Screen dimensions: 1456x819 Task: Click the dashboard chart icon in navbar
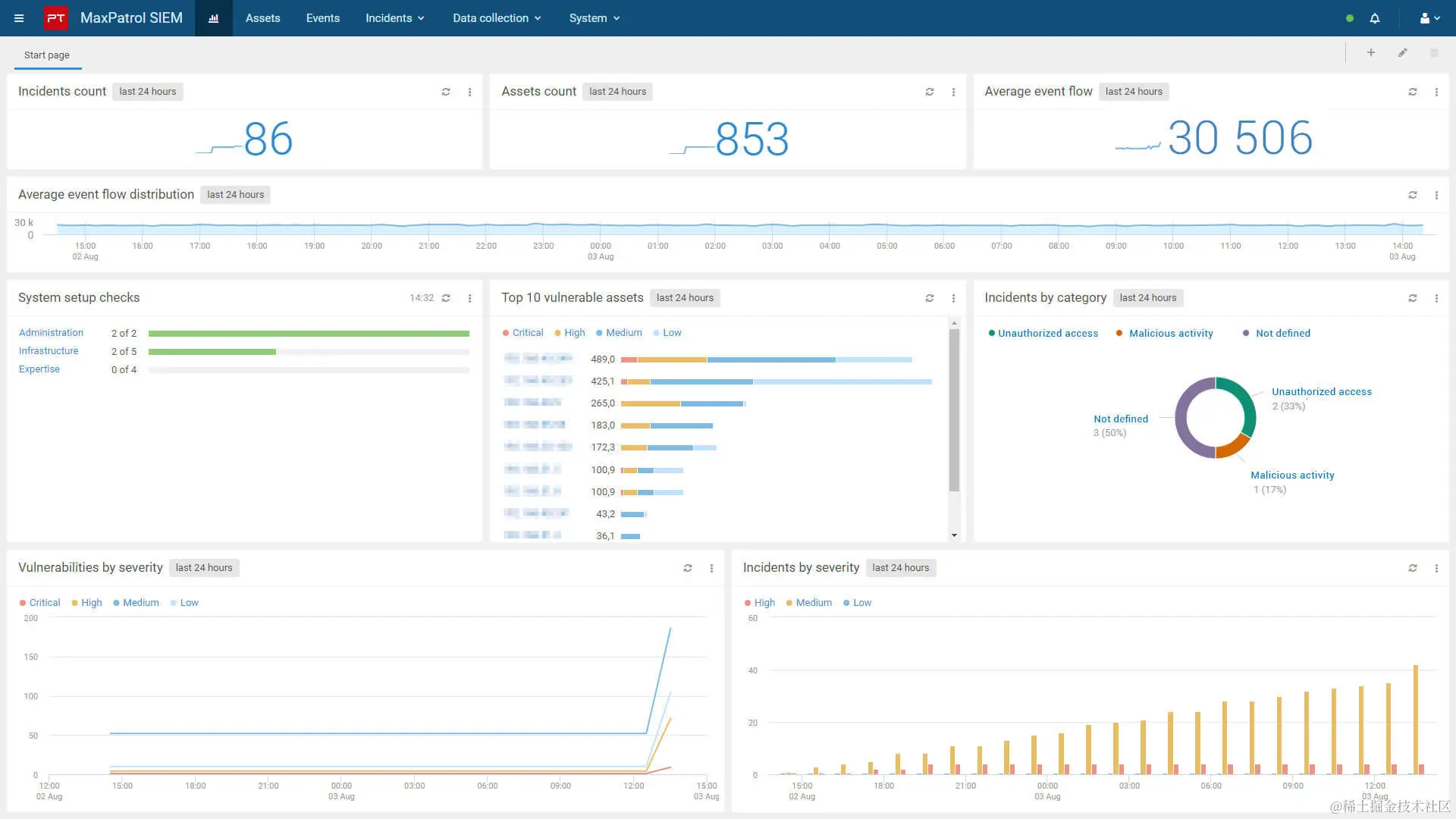click(x=214, y=18)
